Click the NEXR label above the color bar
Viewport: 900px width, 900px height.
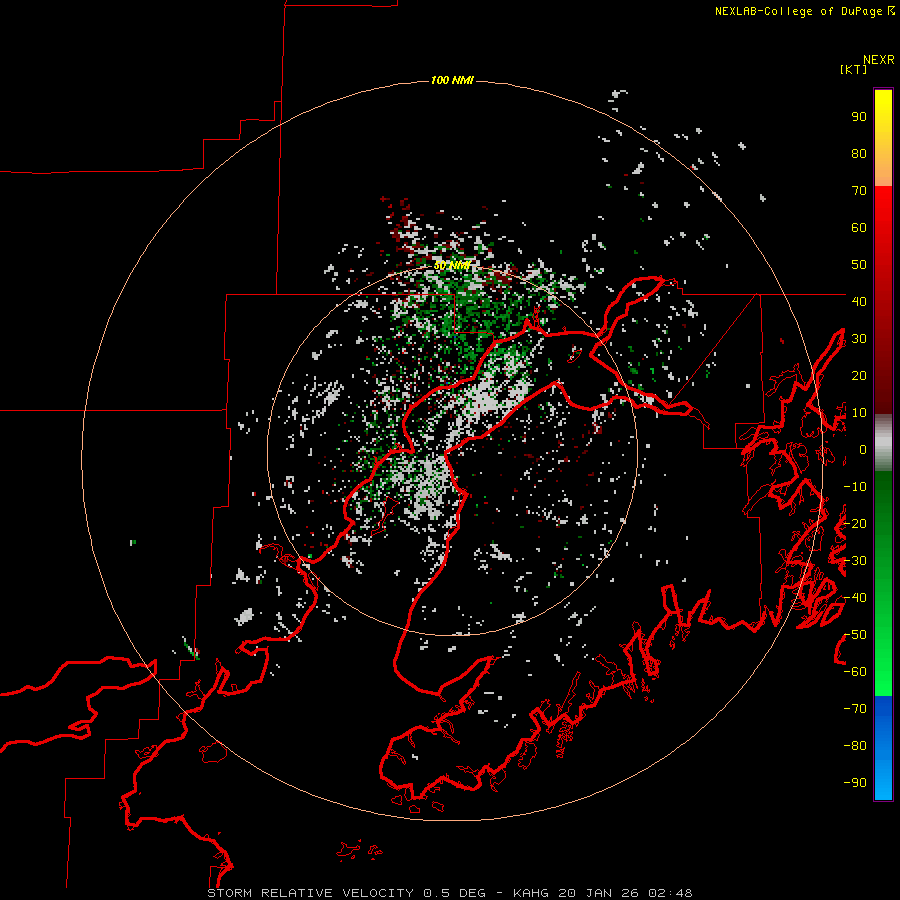tap(878, 60)
